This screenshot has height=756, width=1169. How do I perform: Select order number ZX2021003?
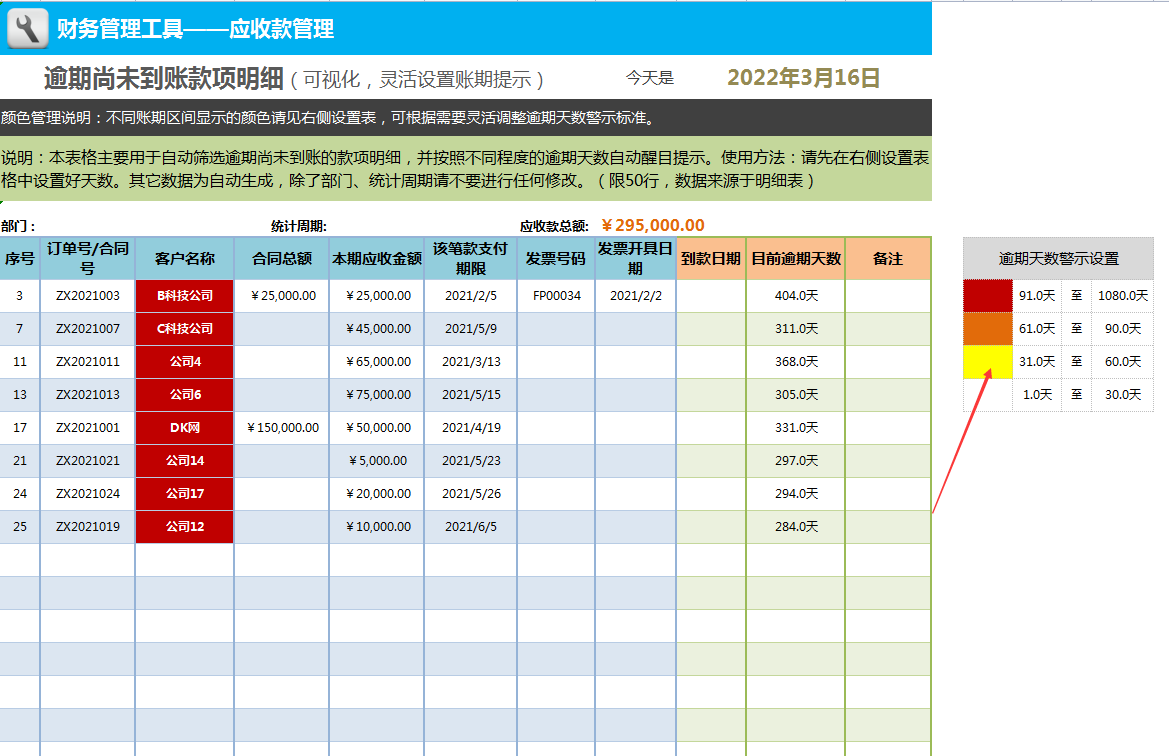click(87, 296)
